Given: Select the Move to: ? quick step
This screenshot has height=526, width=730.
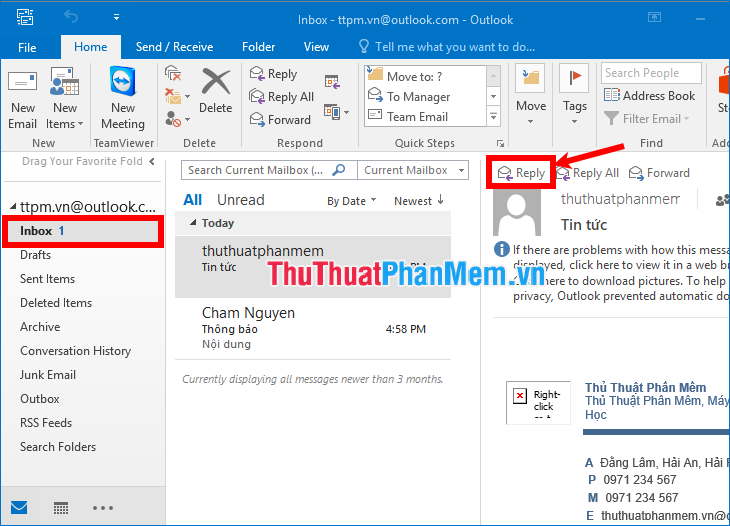Looking at the screenshot, I should click(425, 76).
